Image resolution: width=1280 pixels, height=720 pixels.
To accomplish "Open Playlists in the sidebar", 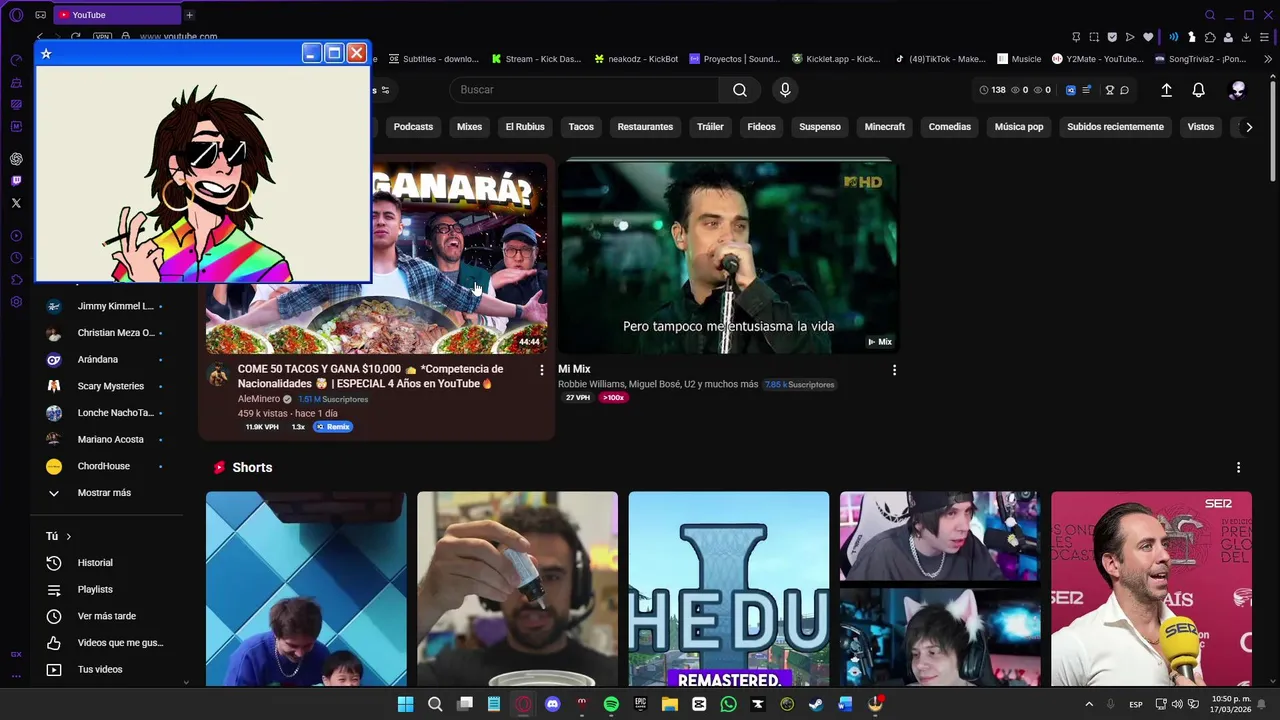I will [95, 590].
